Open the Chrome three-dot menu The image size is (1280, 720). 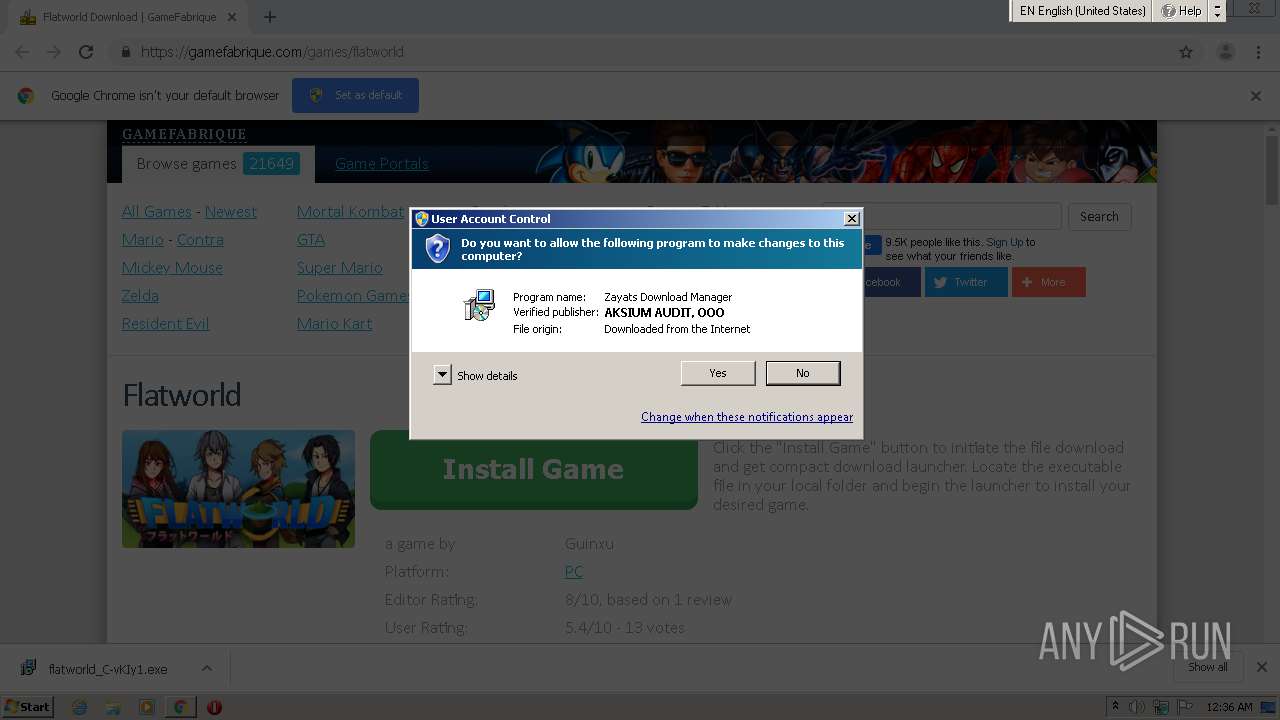click(x=1258, y=52)
